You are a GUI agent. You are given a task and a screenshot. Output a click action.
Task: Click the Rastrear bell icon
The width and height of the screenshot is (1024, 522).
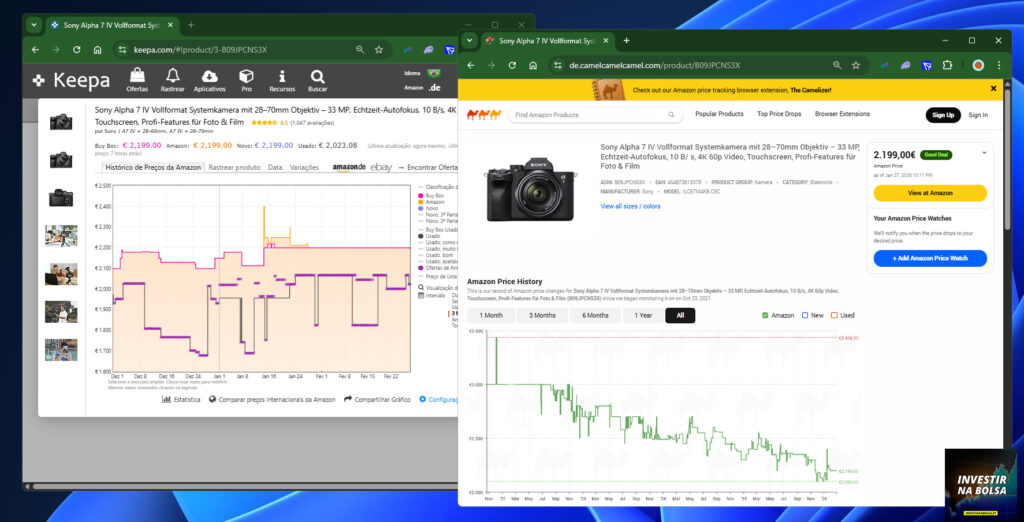click(172, 76)
